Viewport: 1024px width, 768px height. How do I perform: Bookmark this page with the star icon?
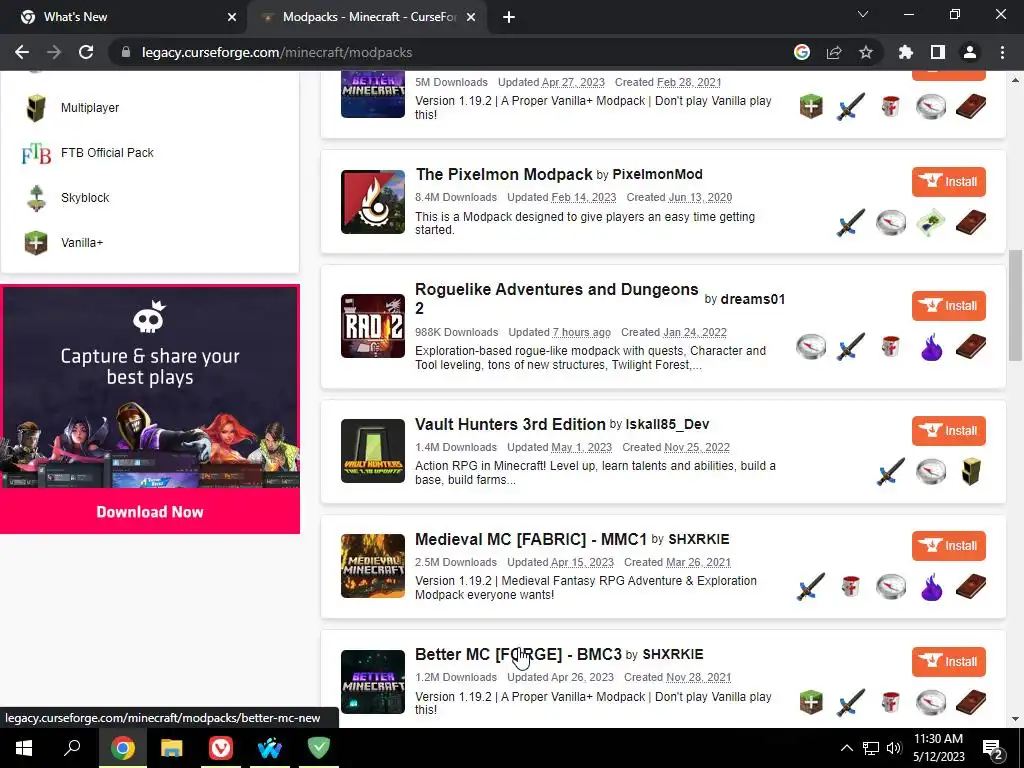pyautogui.click(x=865, y=52)
